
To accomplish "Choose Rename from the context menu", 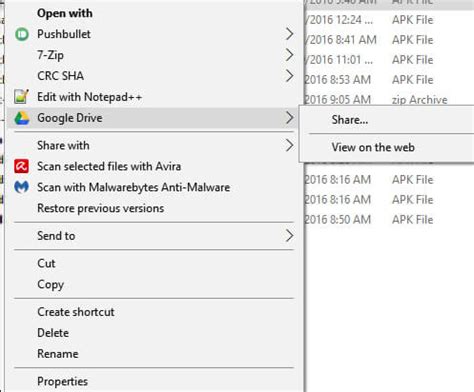I will [154, 354].
